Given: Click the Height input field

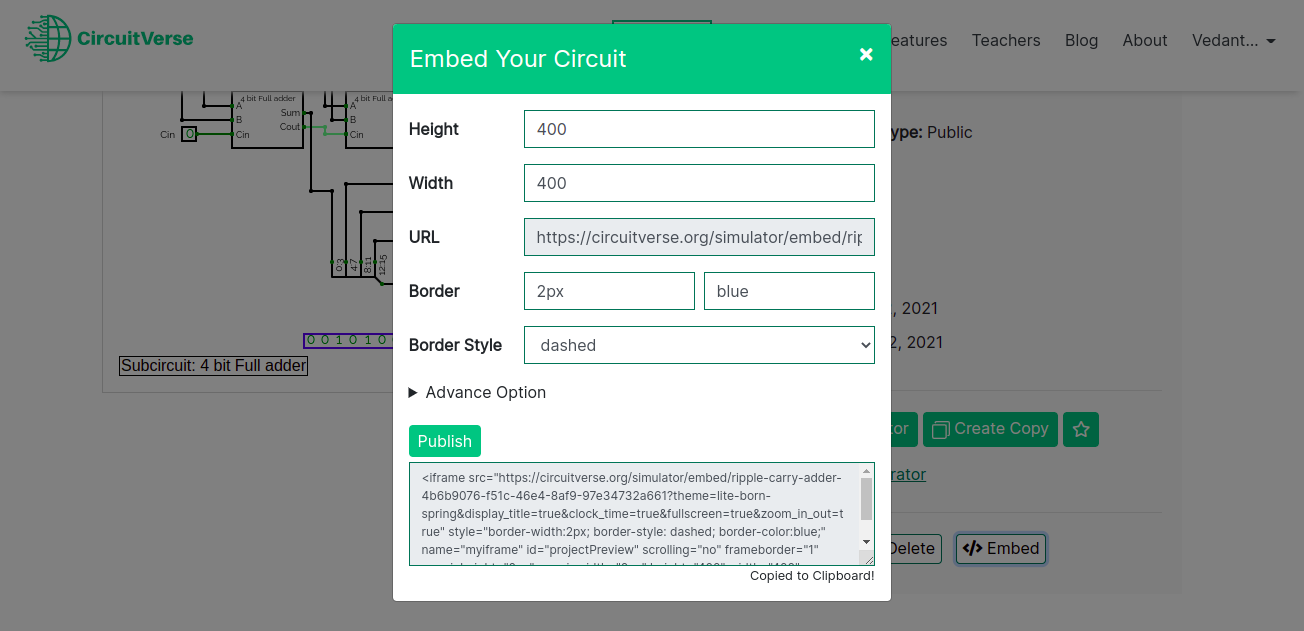Looking at the screenshot, I should point(699,129).
